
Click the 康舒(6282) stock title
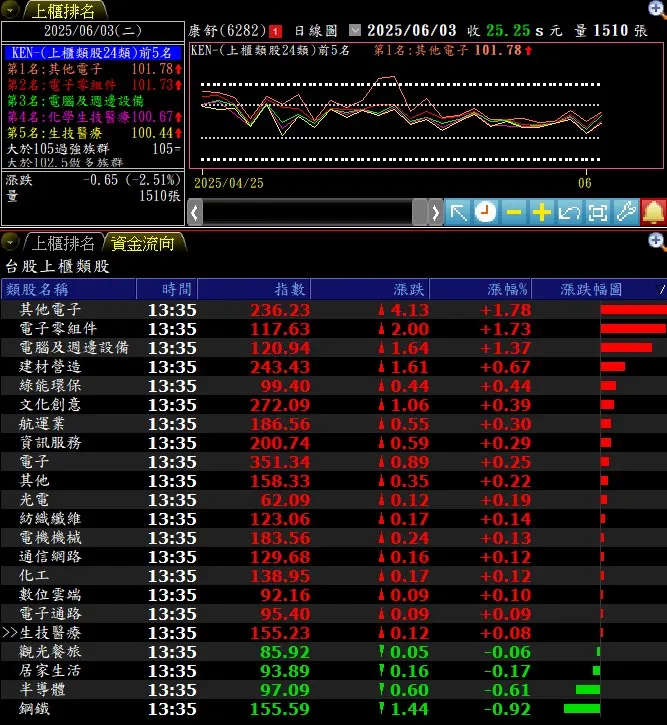coord(227,31)
